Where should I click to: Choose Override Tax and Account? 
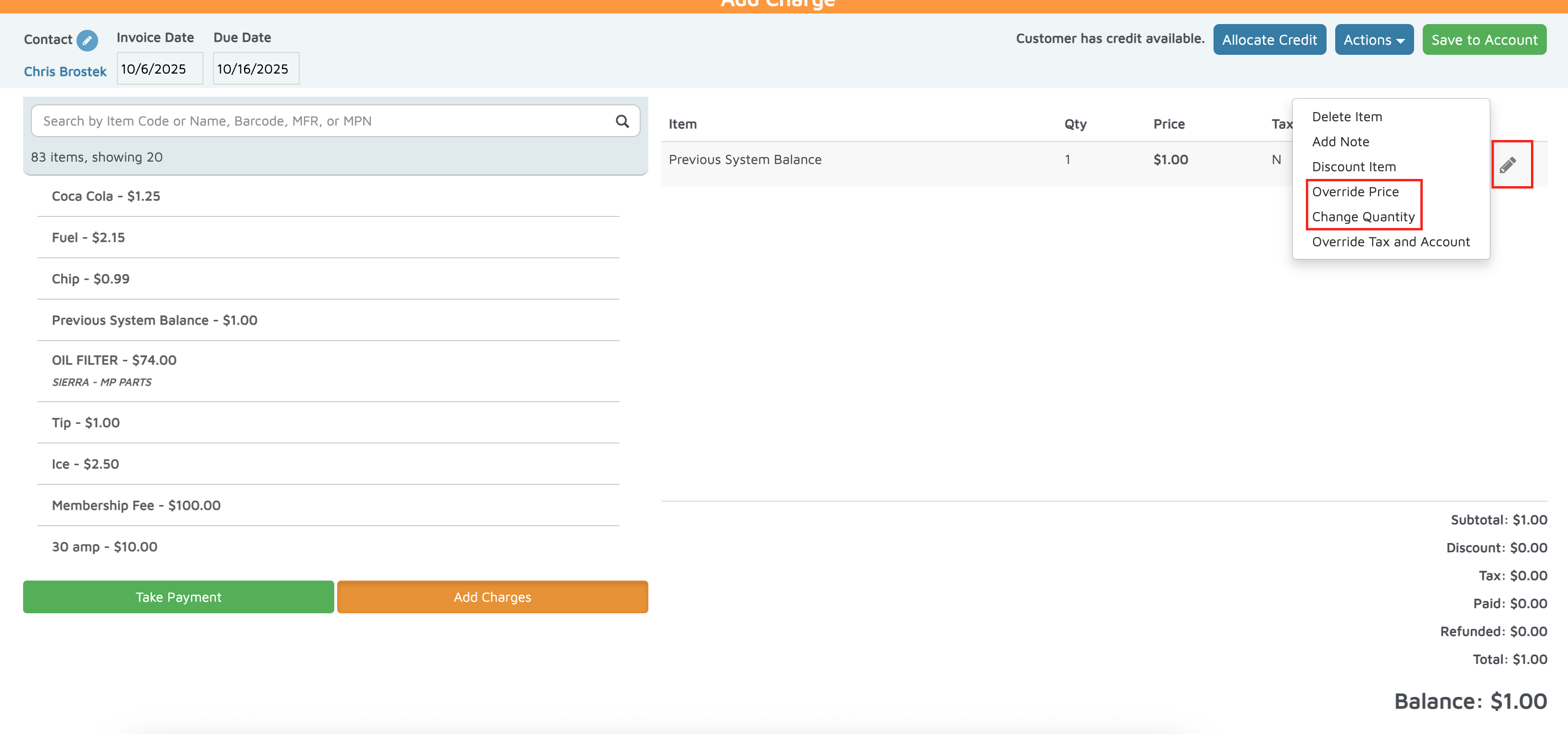tap(1390, 241)
